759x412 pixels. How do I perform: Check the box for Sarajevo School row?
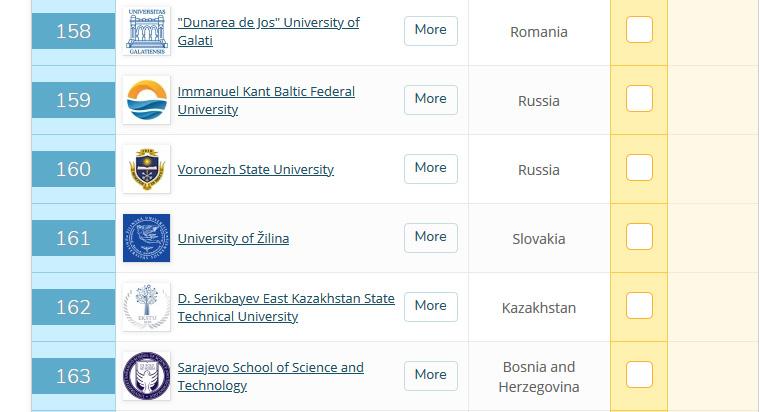coord(639,375)
